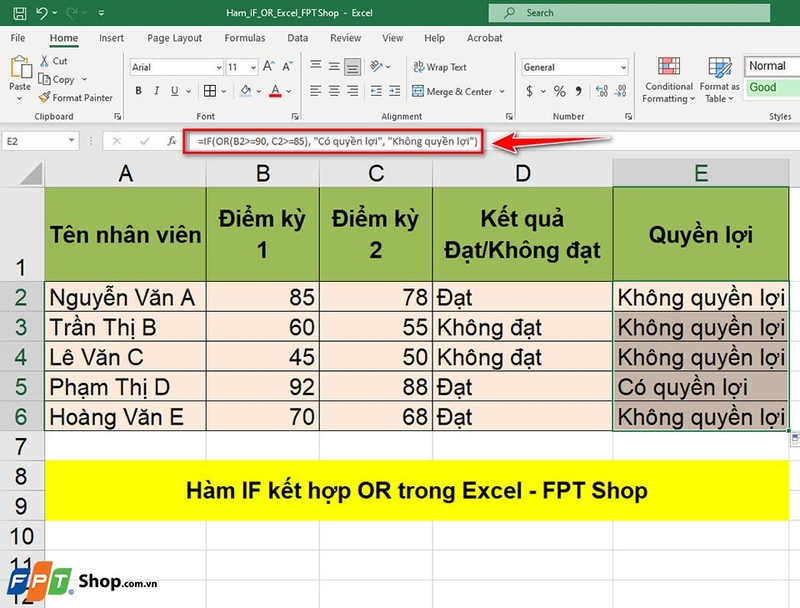Click Increase Decimal icon
Screen dimensions: 800x608
point(602,91)
